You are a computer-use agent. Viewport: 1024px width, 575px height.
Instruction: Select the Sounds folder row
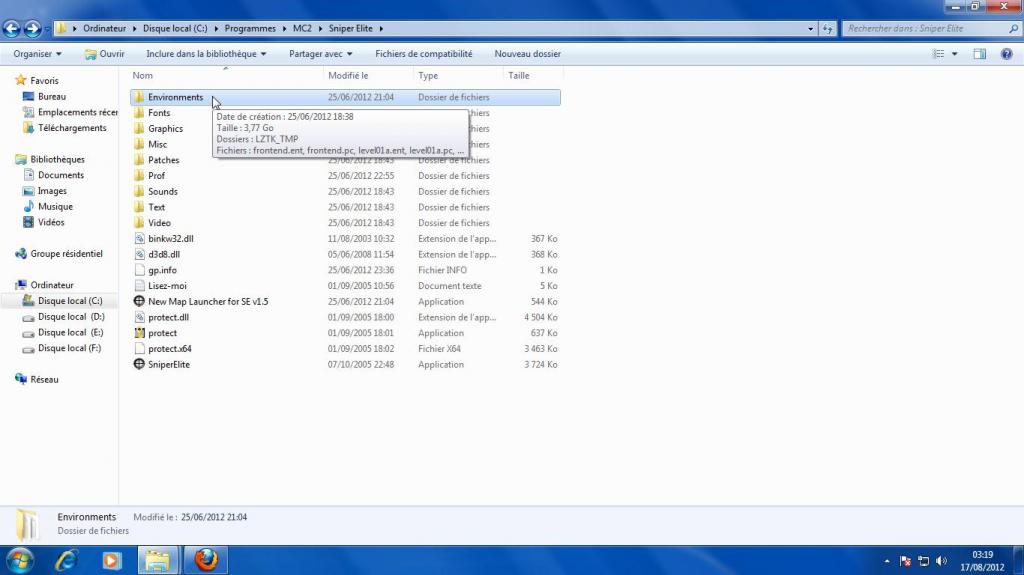(x=345, y=191)
